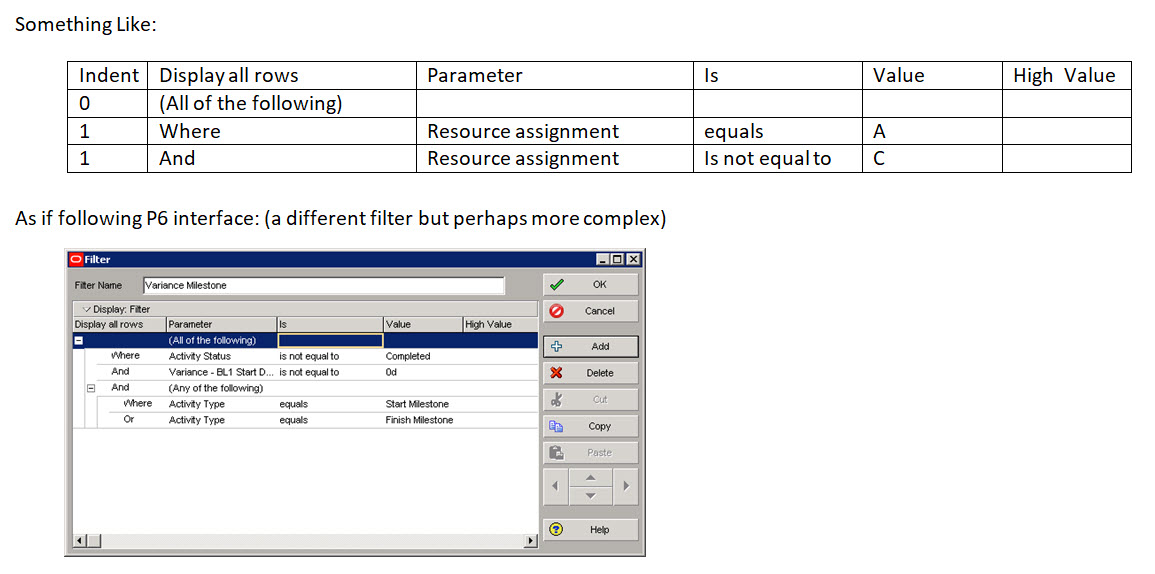1155x574 pixels.
Task: Click the yellow question mark Help icon
Action: tap(557, 530)
